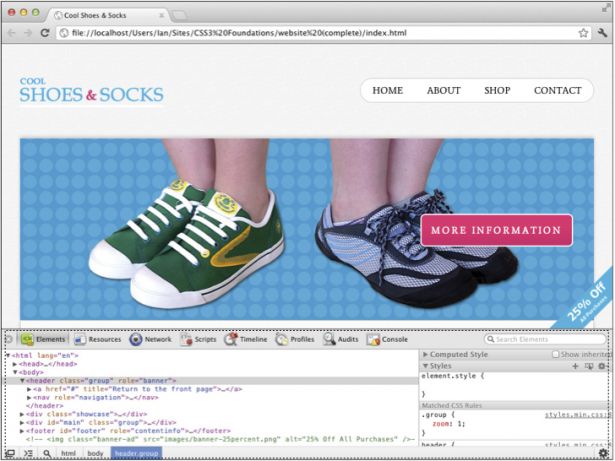Go back with the browser back arrow
Screen dimensions: 615x461
point(11,33)
